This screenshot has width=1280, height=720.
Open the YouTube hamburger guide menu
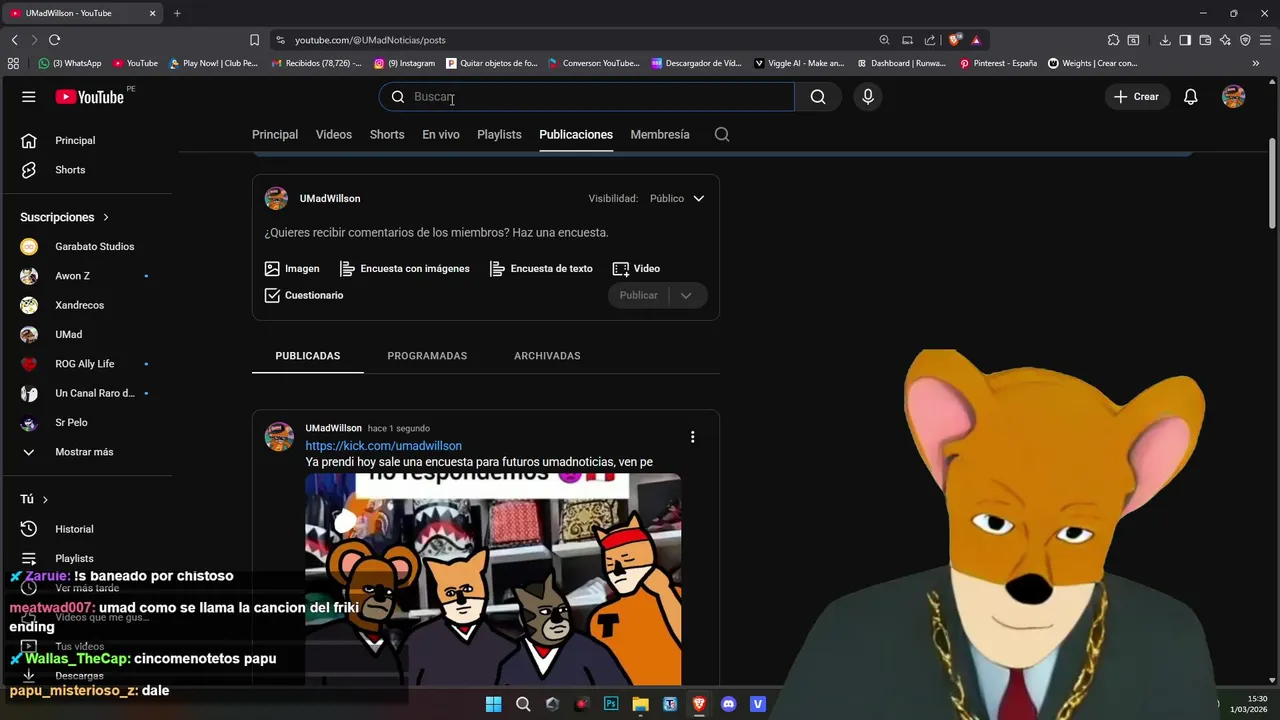[x=29, y=97]
